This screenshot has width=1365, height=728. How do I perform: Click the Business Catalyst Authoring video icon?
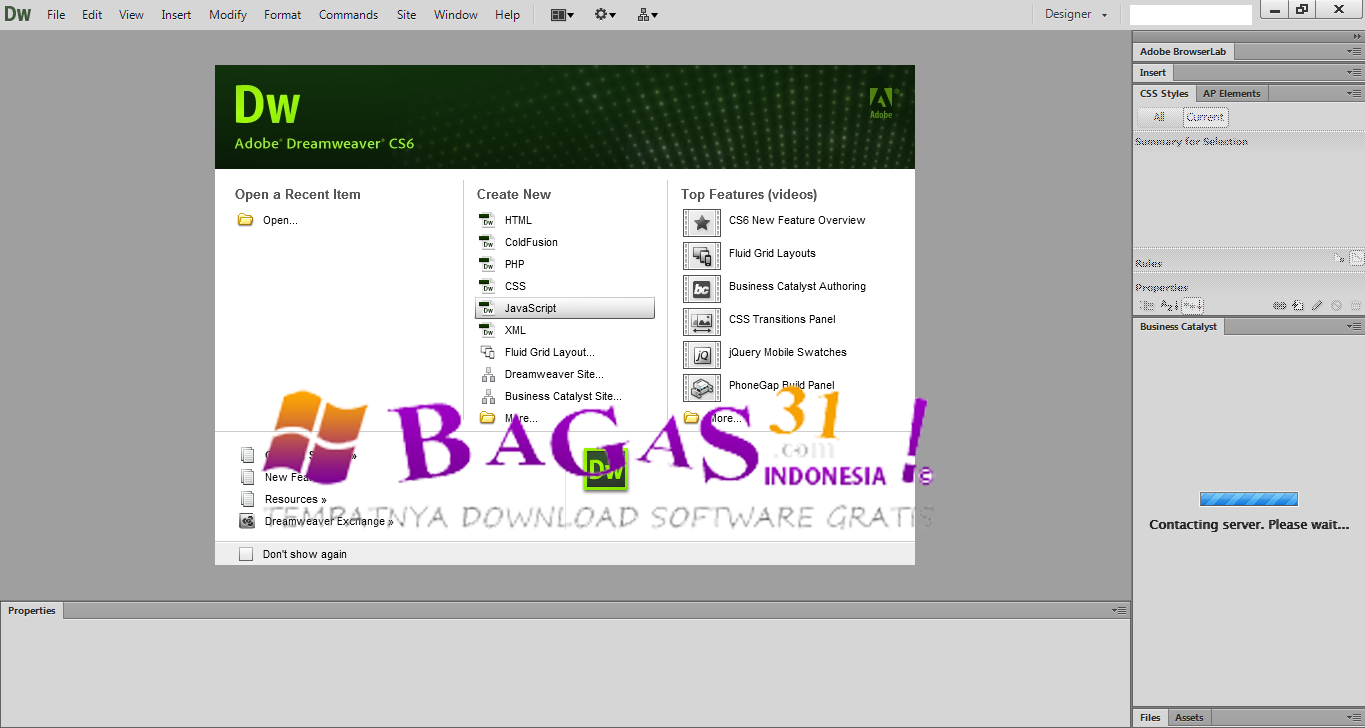pyautogui.click(x=702, y=289)
